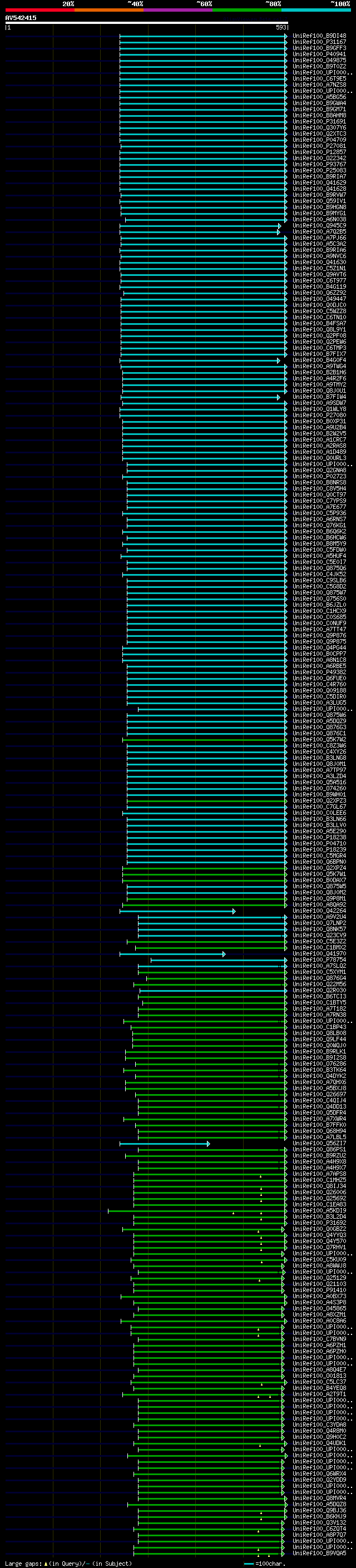
Task: Click the alignment bar for UniRef100_Q56ZI7
Action: pos(164,1144)
